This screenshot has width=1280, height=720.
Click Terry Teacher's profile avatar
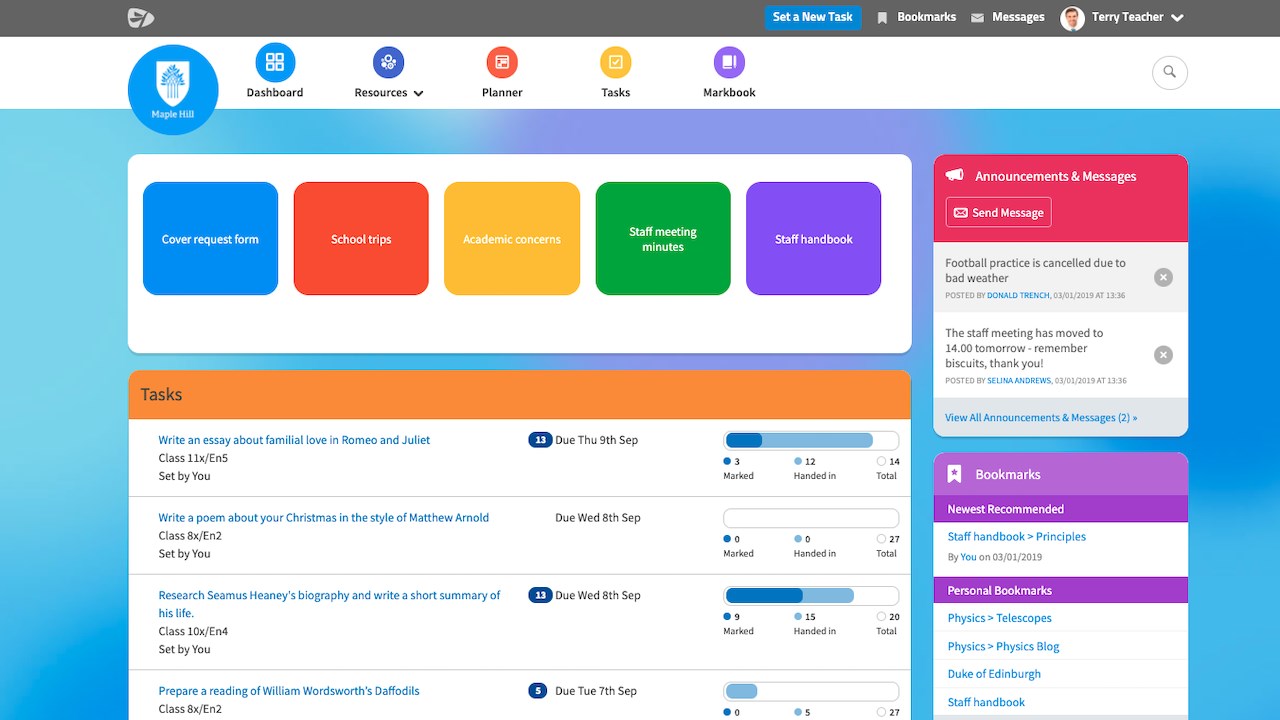1072,18
